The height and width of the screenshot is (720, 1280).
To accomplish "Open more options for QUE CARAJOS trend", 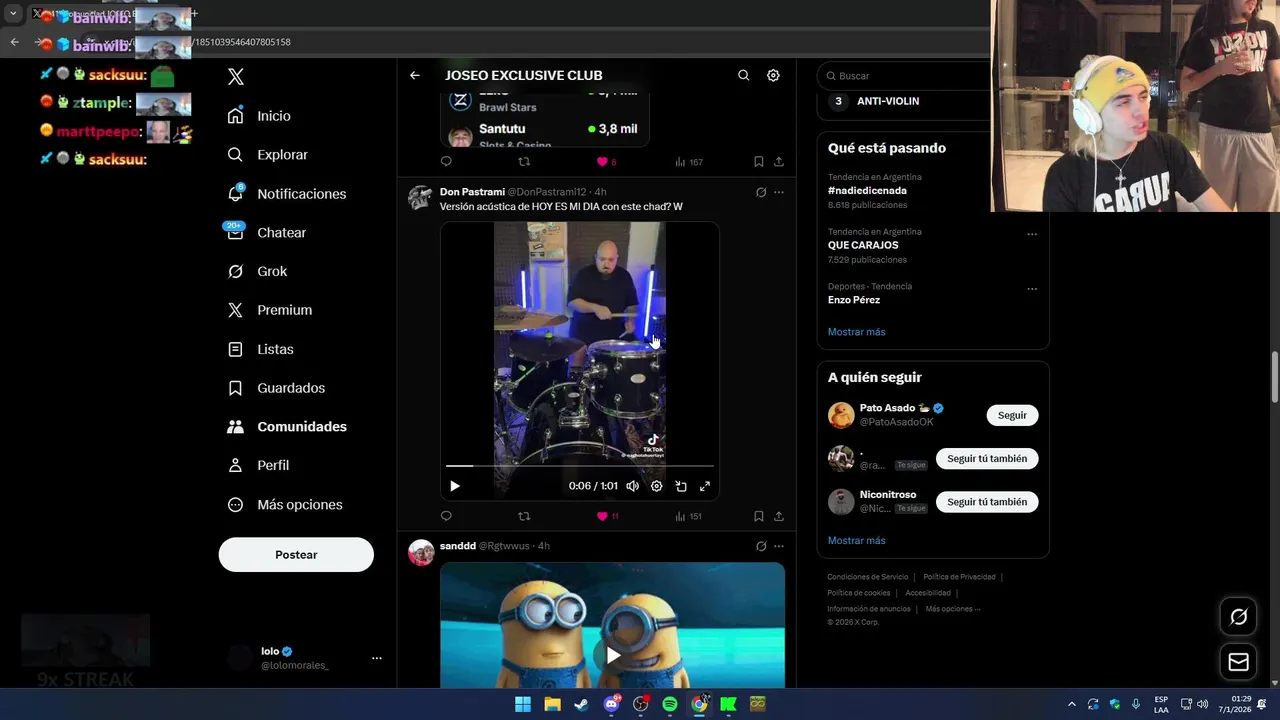I will point(1032,235).
